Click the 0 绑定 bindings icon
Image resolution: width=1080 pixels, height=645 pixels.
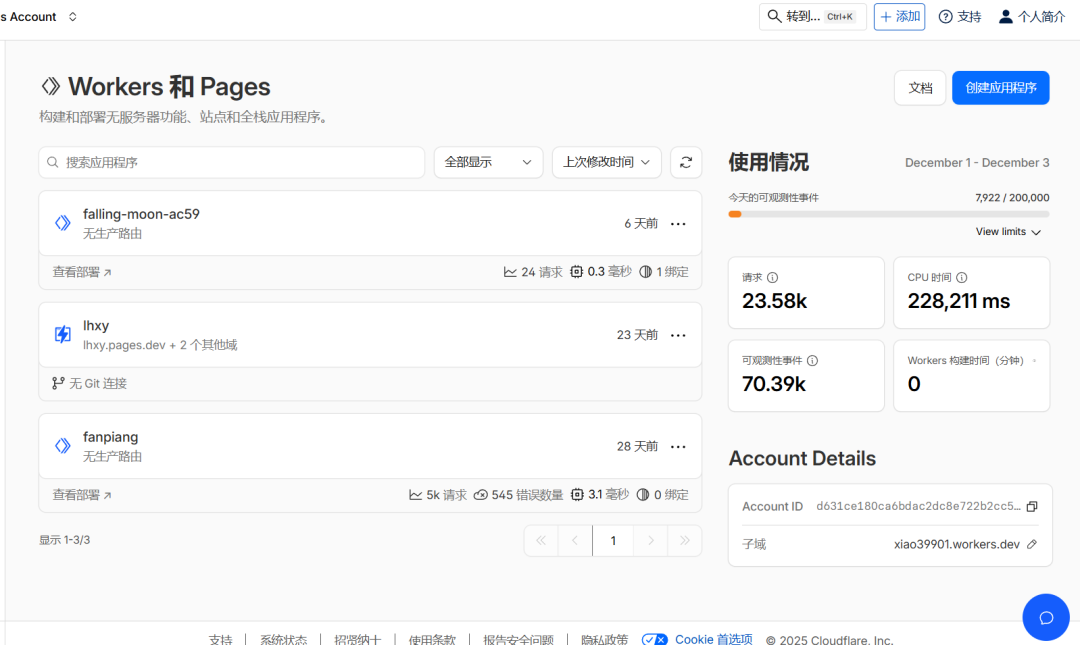pos(643,495)
